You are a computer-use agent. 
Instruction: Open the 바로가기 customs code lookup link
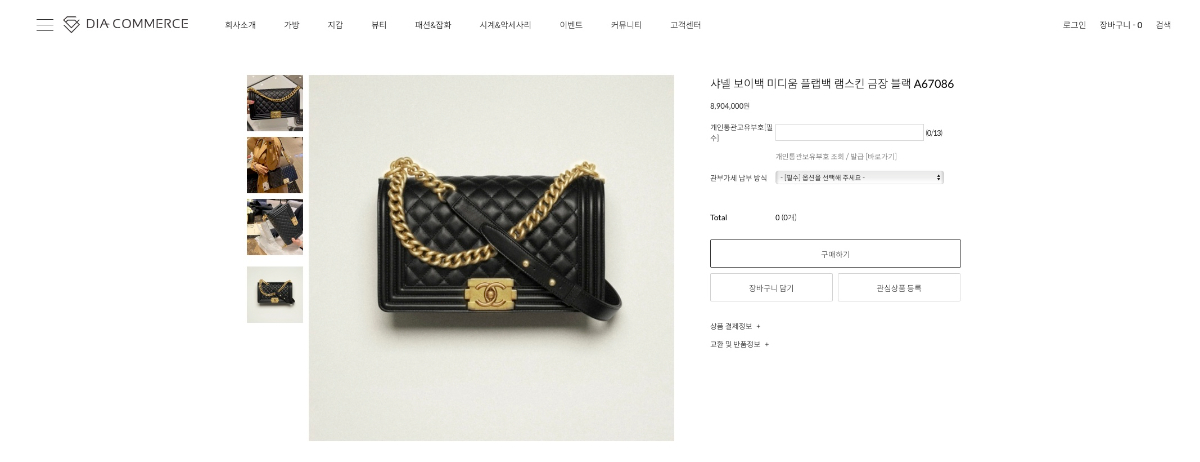[881, 156]
